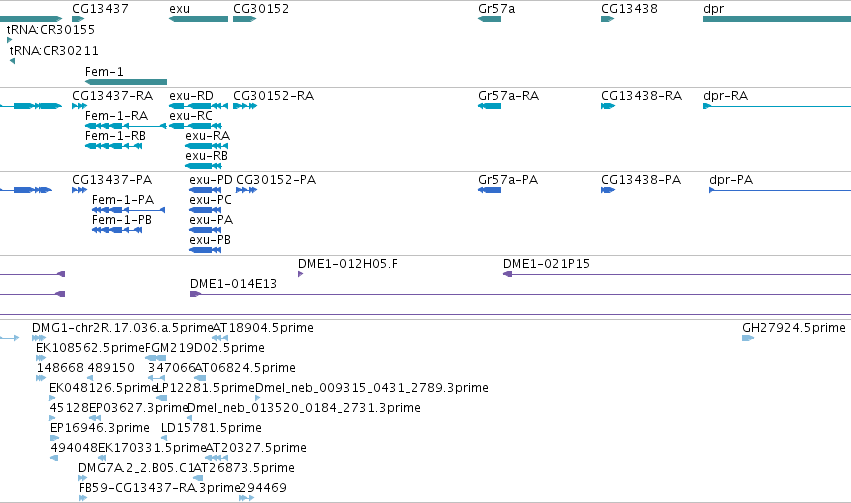This screenshot has width=851, height=503.
Task: Select Gr57a-RA transcript label
Action: pos(509,95)
